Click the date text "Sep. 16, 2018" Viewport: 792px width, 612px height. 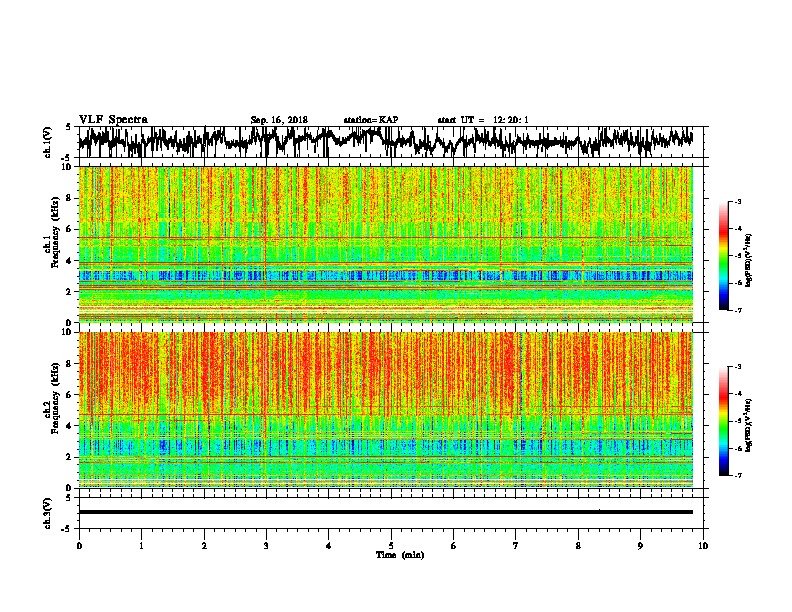279,120
